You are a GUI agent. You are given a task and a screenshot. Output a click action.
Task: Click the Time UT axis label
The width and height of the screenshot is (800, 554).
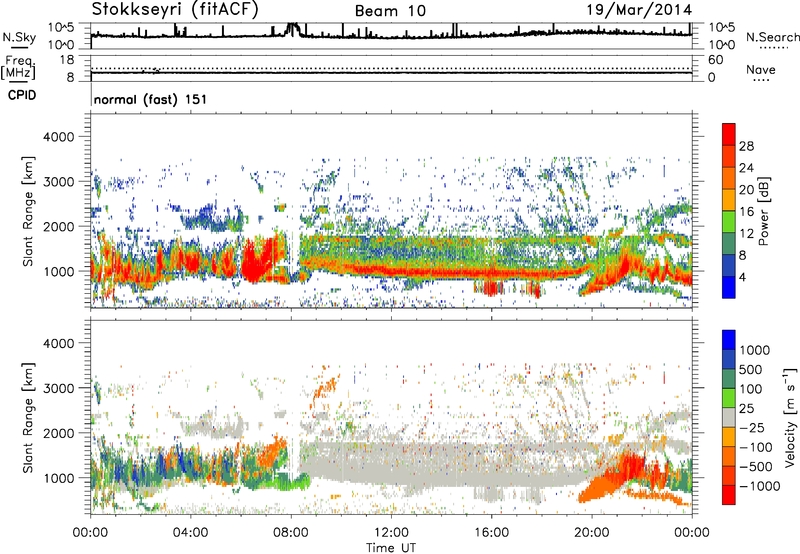point(391,548)
